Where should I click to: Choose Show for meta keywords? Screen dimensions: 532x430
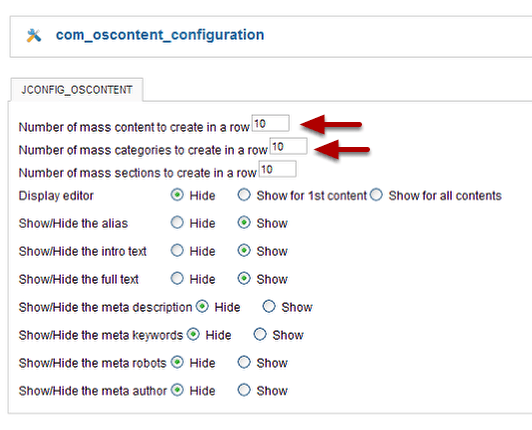click(260, 334)
